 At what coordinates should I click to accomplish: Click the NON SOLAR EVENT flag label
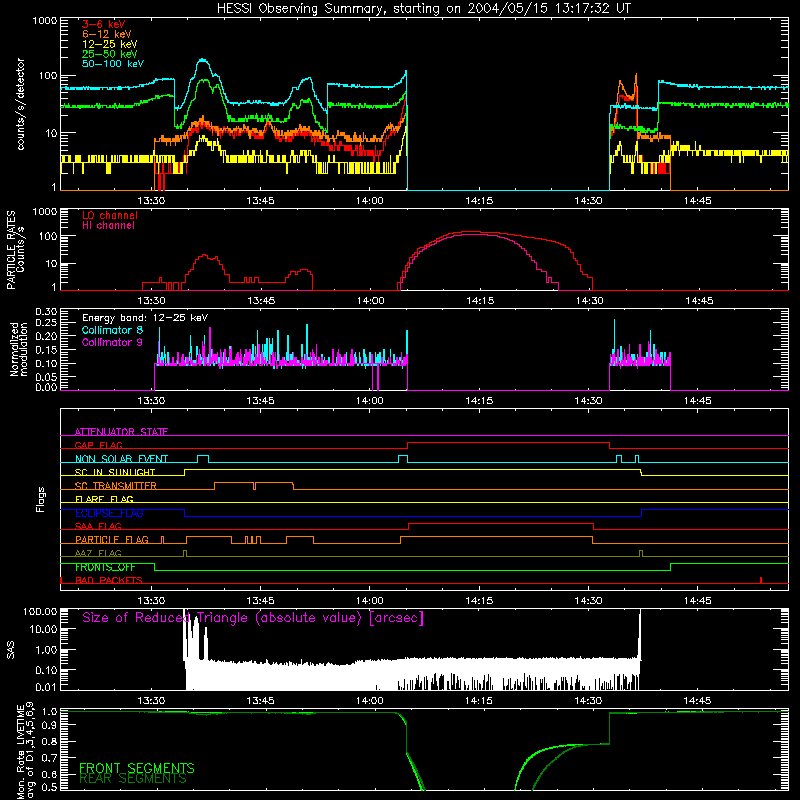tap(121, 459)
